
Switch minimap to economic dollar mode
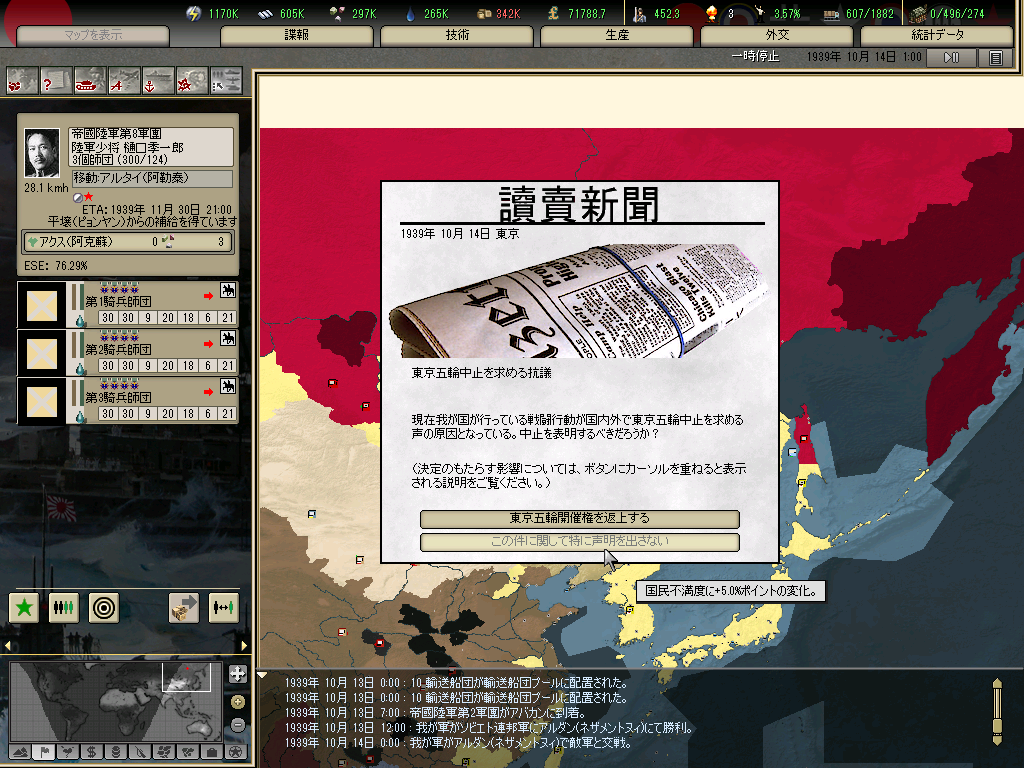(x=91, y=752)
